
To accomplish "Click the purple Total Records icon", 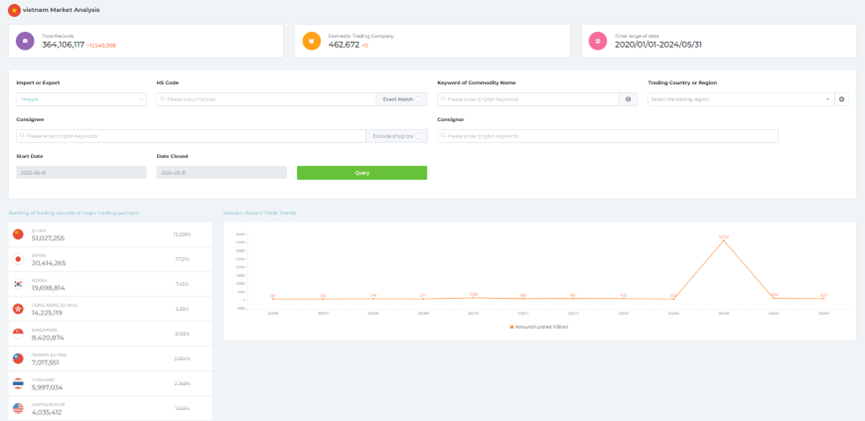I will [x=26, y=41].
